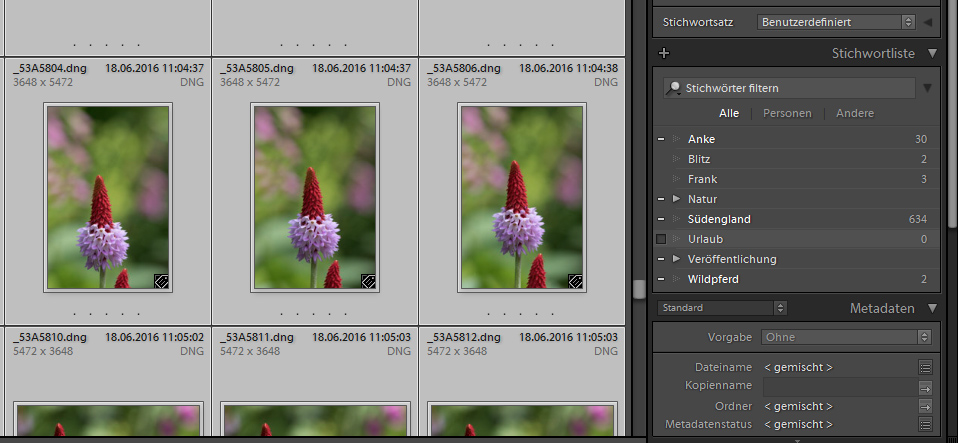Switch to the Andere keyword tab
Image resolution: width=958 pixels, height=443 pixels.
(855, 113)
